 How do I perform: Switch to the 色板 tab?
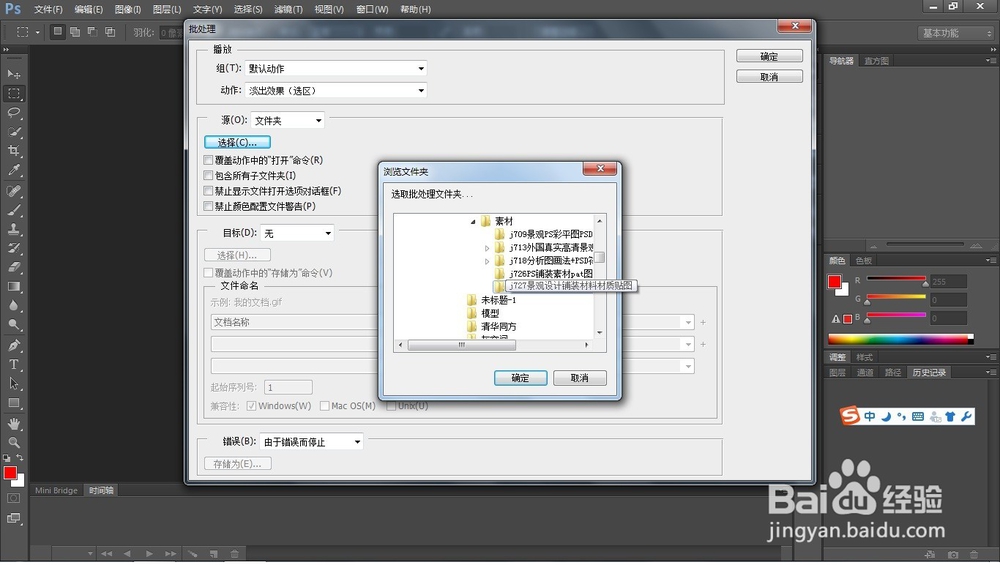(864, 260)
